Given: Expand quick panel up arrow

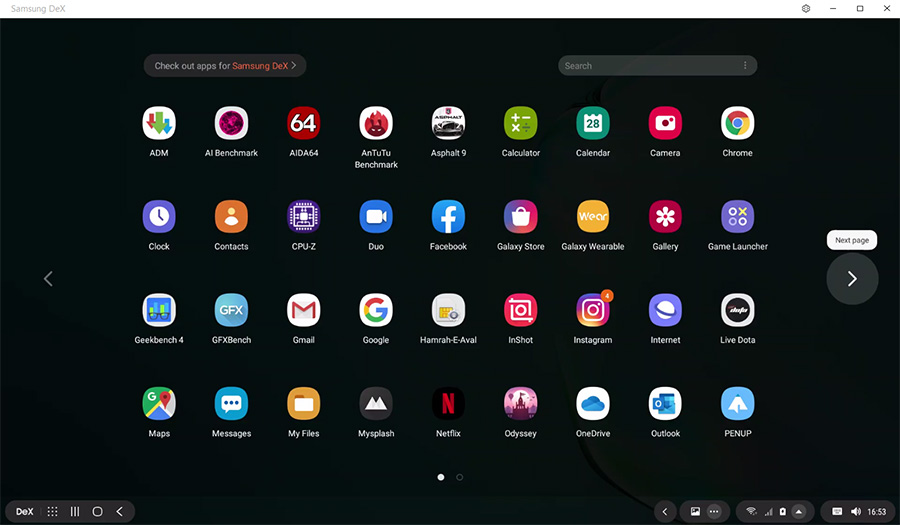Looking at the screenshot, I should [798, 511].
